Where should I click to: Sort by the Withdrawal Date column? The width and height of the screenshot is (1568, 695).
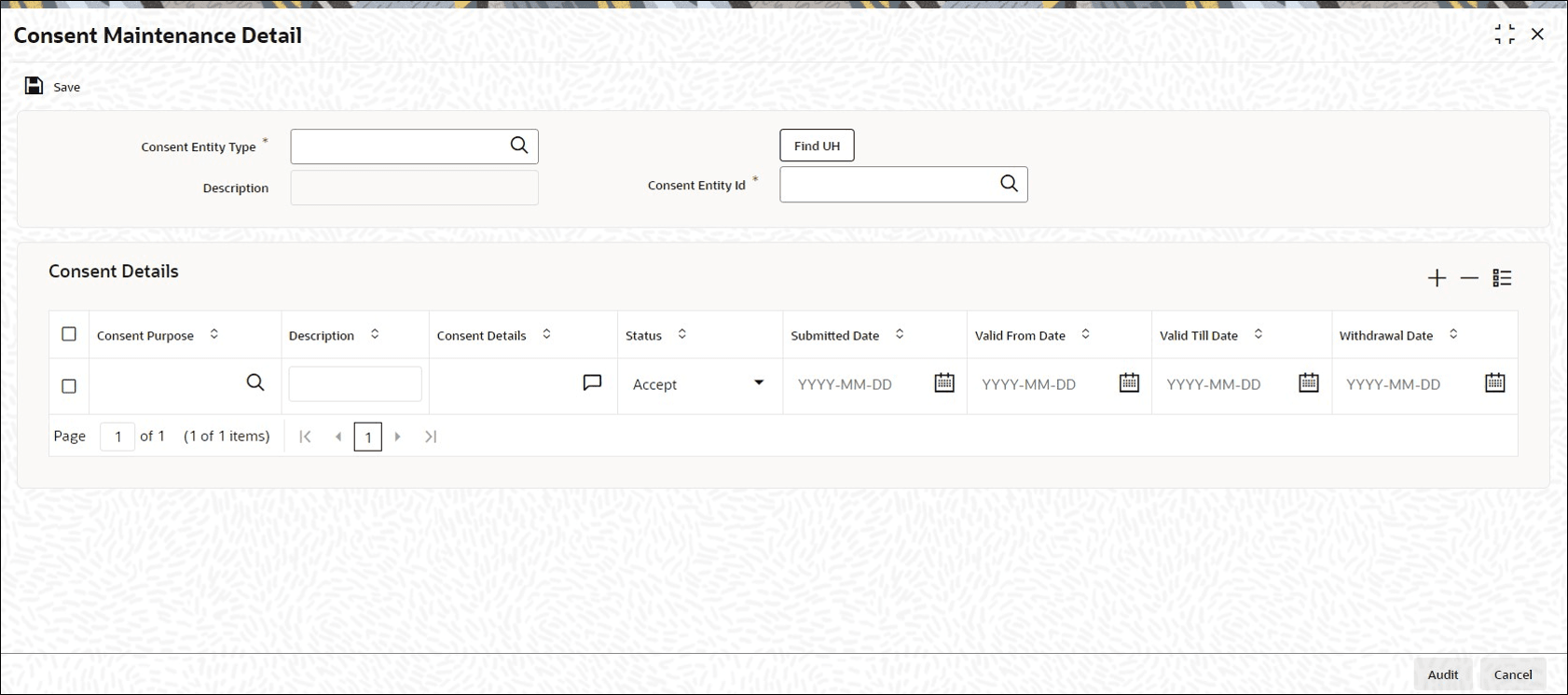(x=1453, y=334)
